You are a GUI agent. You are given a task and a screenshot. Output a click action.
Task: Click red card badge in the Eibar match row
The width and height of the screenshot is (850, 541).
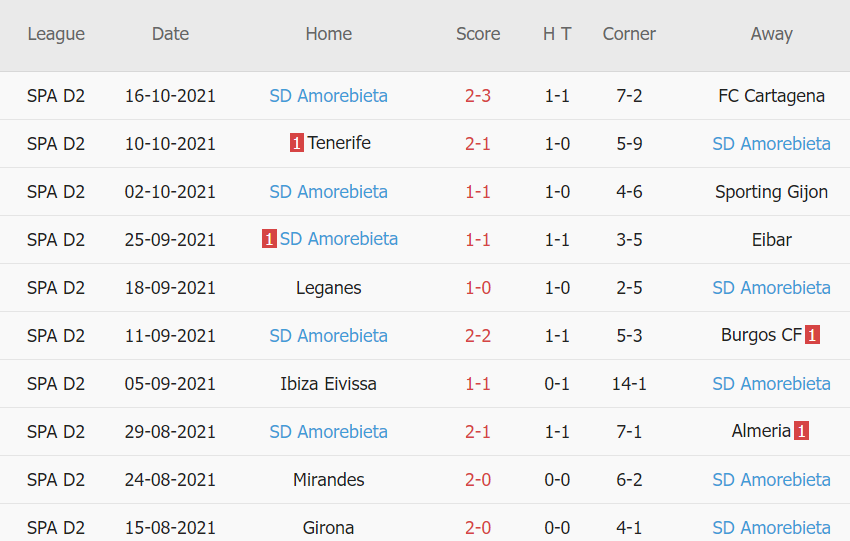click(269, 239)
